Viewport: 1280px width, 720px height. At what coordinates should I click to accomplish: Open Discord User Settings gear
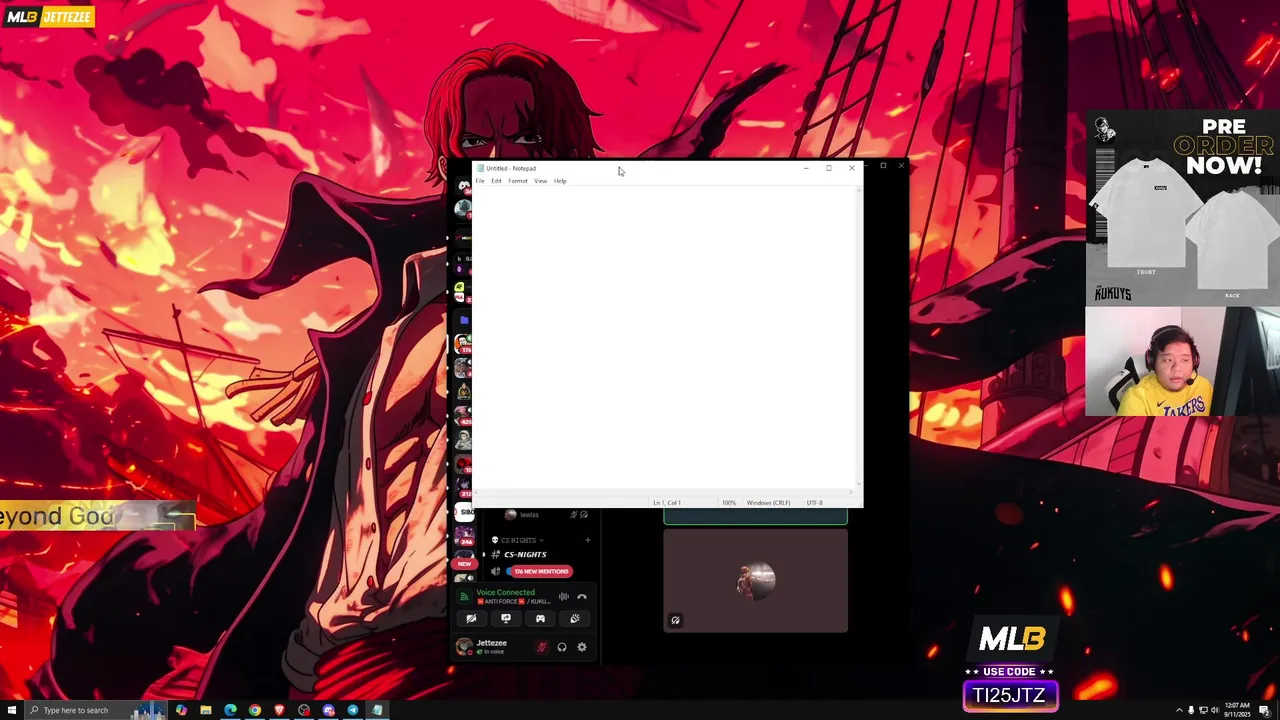tap(582, 647)
